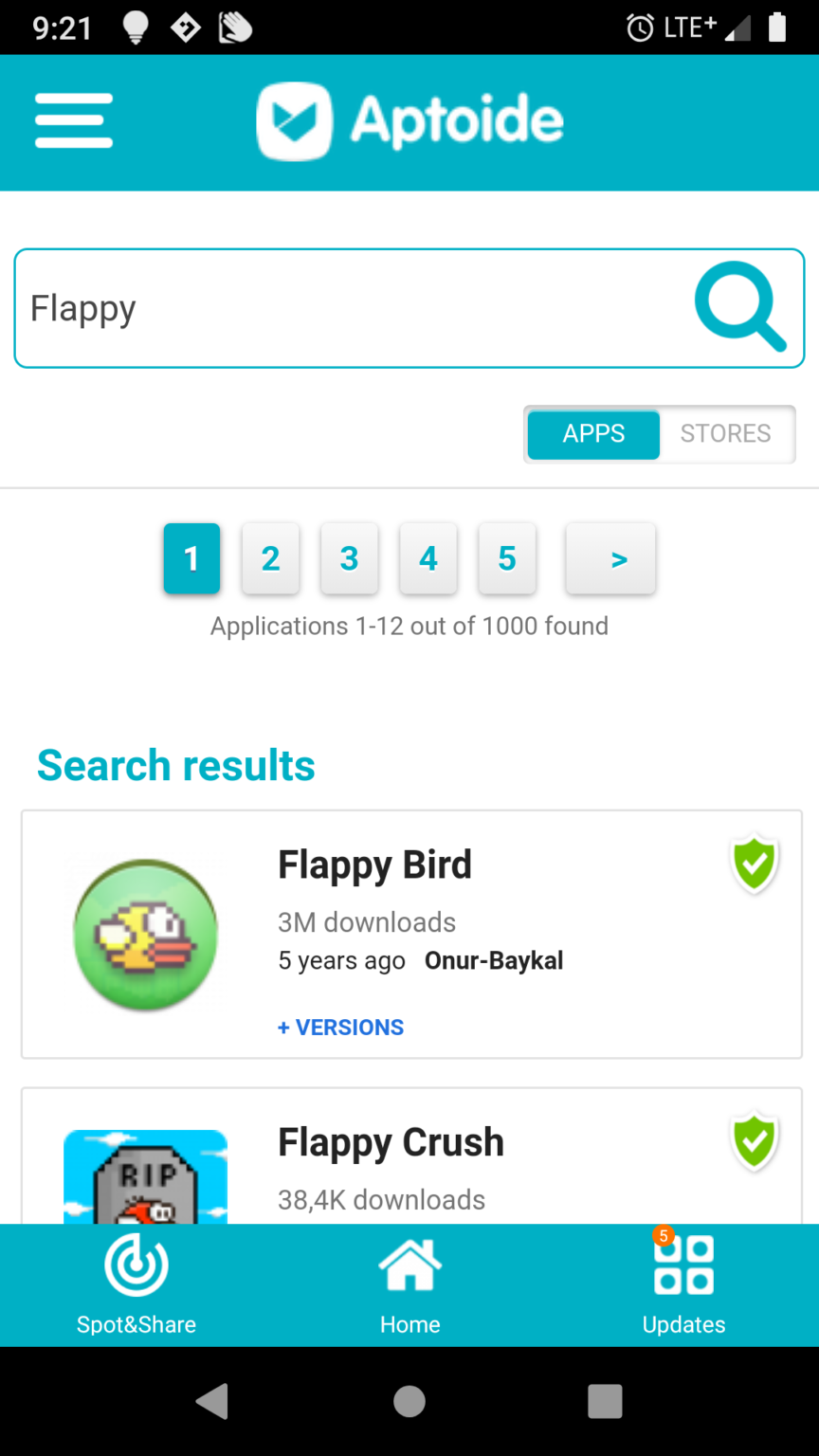Image resolution: width=819 pixels, height=1456 pixels.
Task: Jump to results page 3
Action: click(x=350, y=559)
